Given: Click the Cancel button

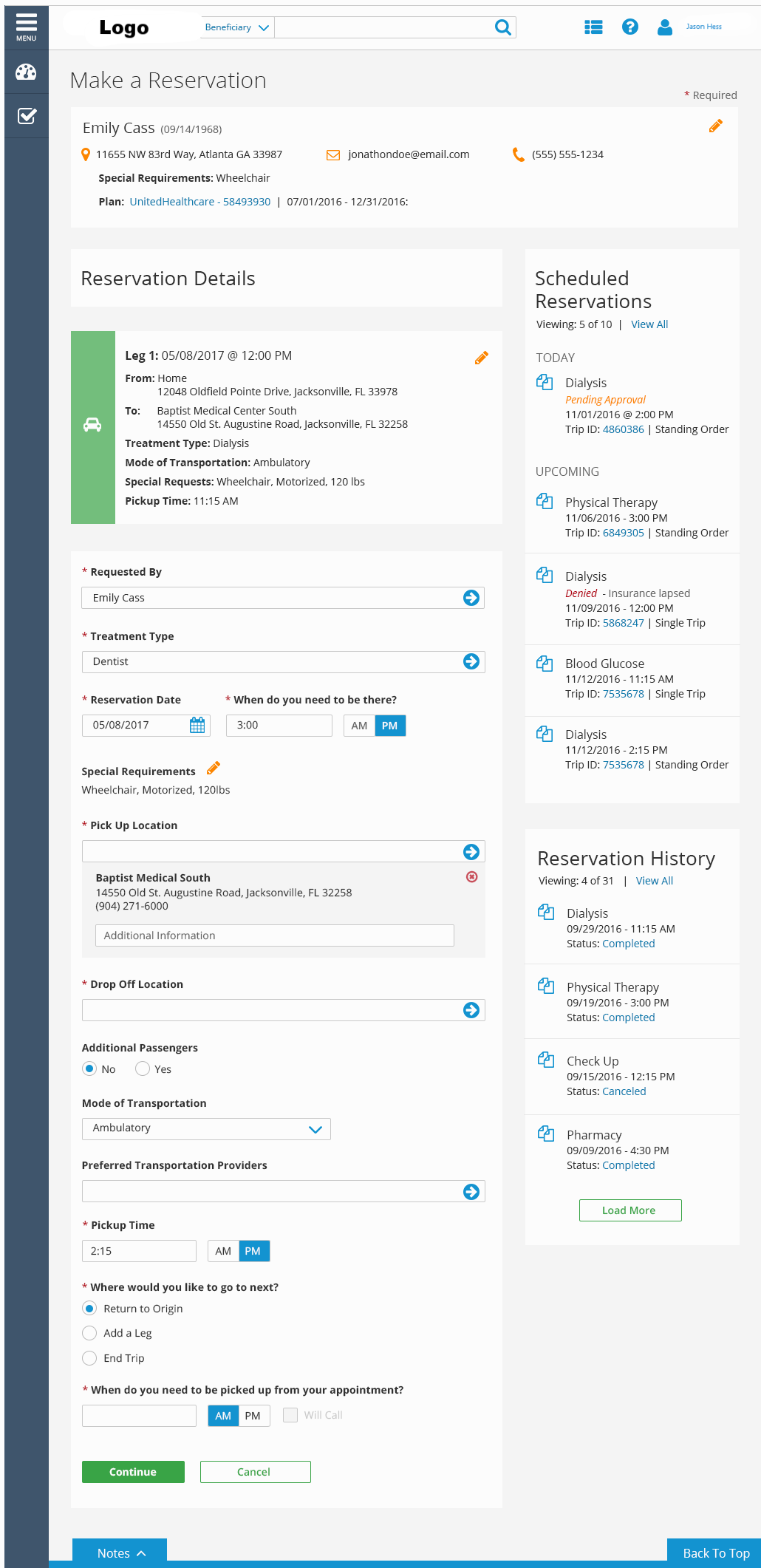Looking at the screenshot, I should click(x=255, y=1472).
